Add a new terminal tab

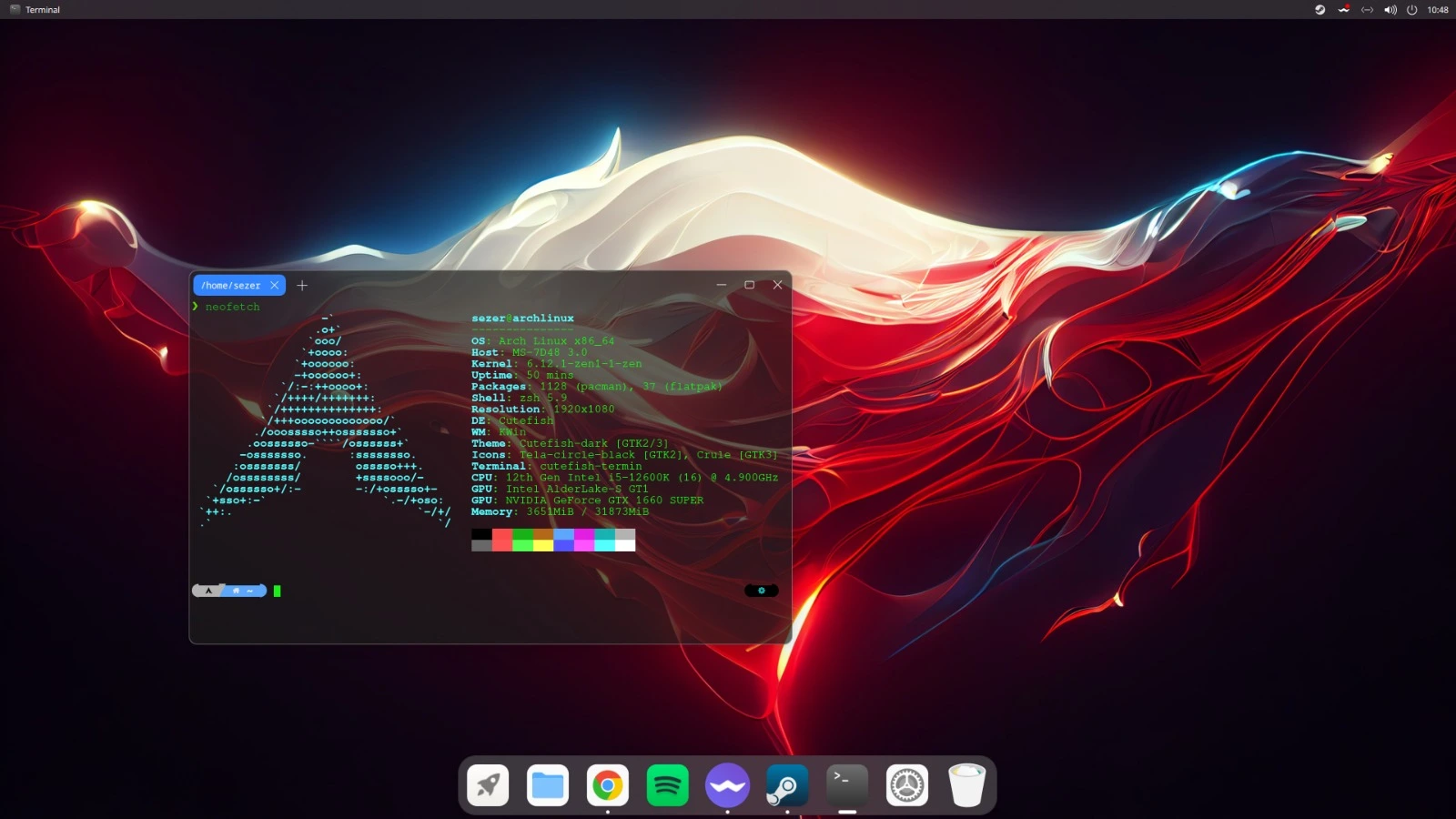point(302,285)
